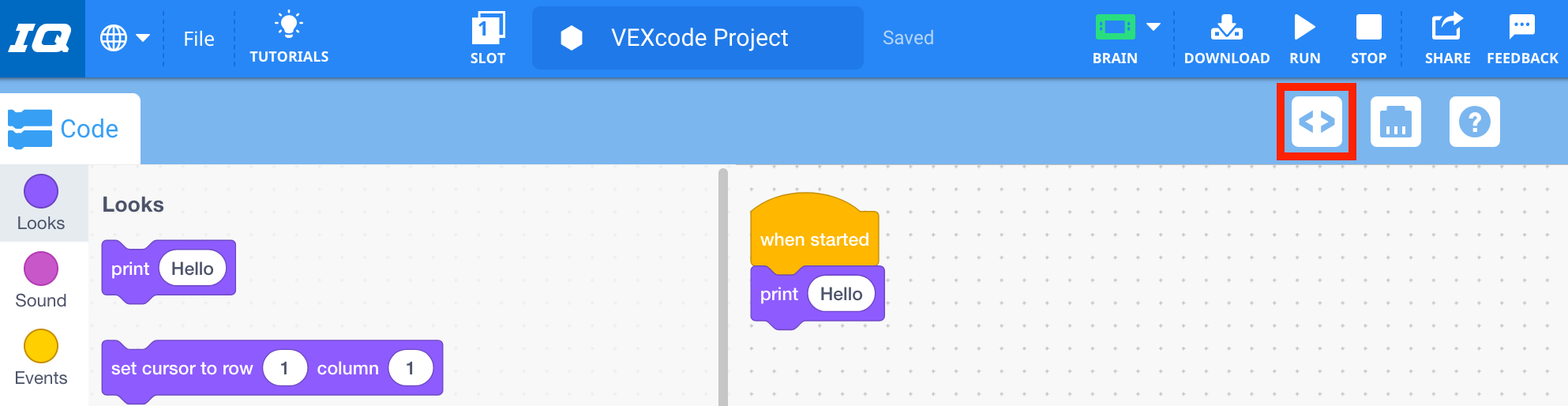Open the devices setup icon
The width and height of the screenshot is (1568, 406).
1395,122
